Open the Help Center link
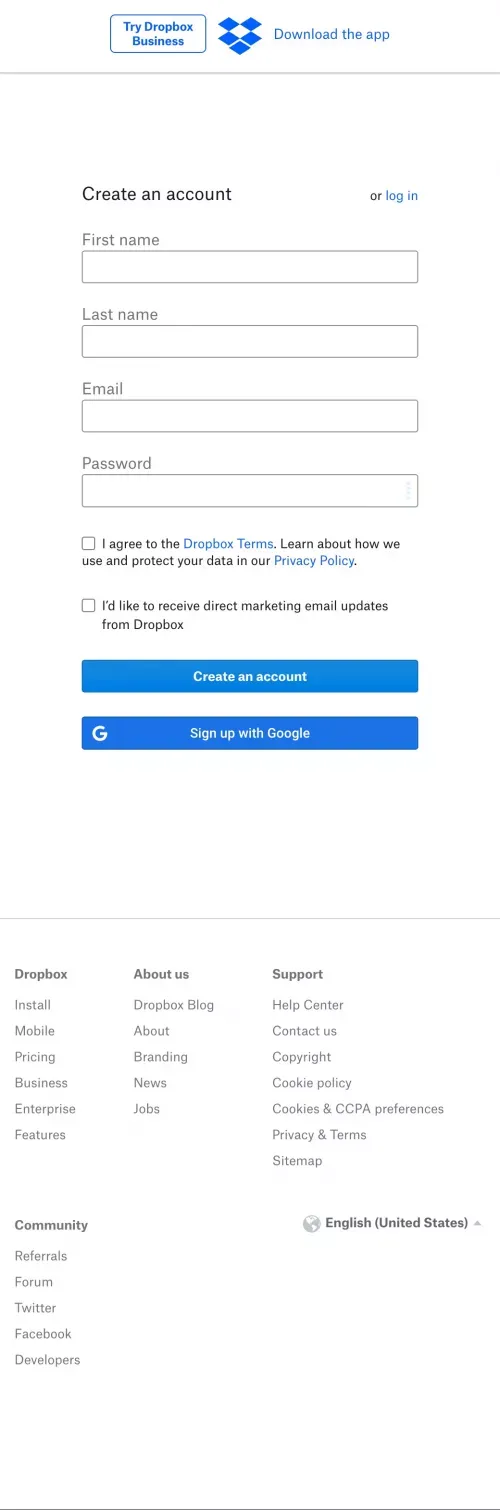Viewport: 500px width, 1510px height. pyautogui.click(x=308, y=1005)
